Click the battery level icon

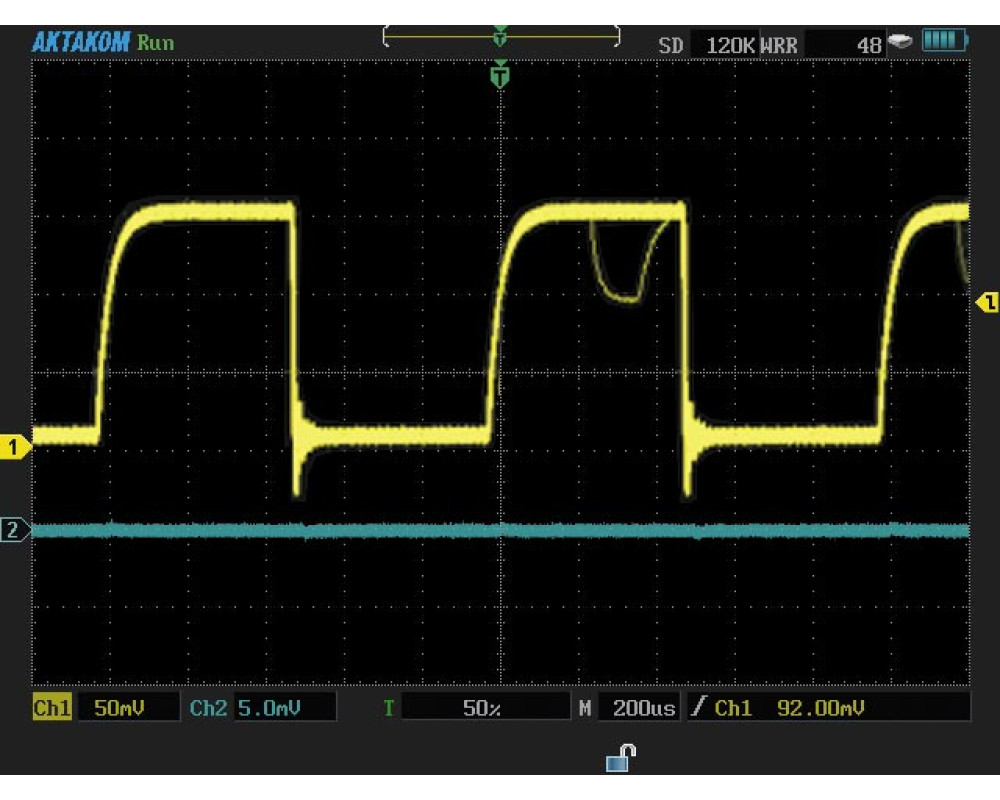point(944,41)
